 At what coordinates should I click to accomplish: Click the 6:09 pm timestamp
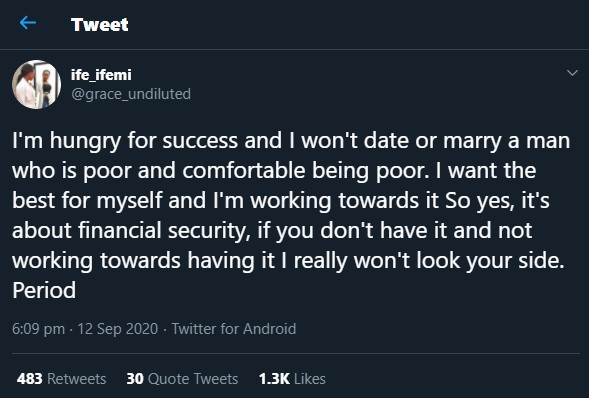(x=38, y=329)
